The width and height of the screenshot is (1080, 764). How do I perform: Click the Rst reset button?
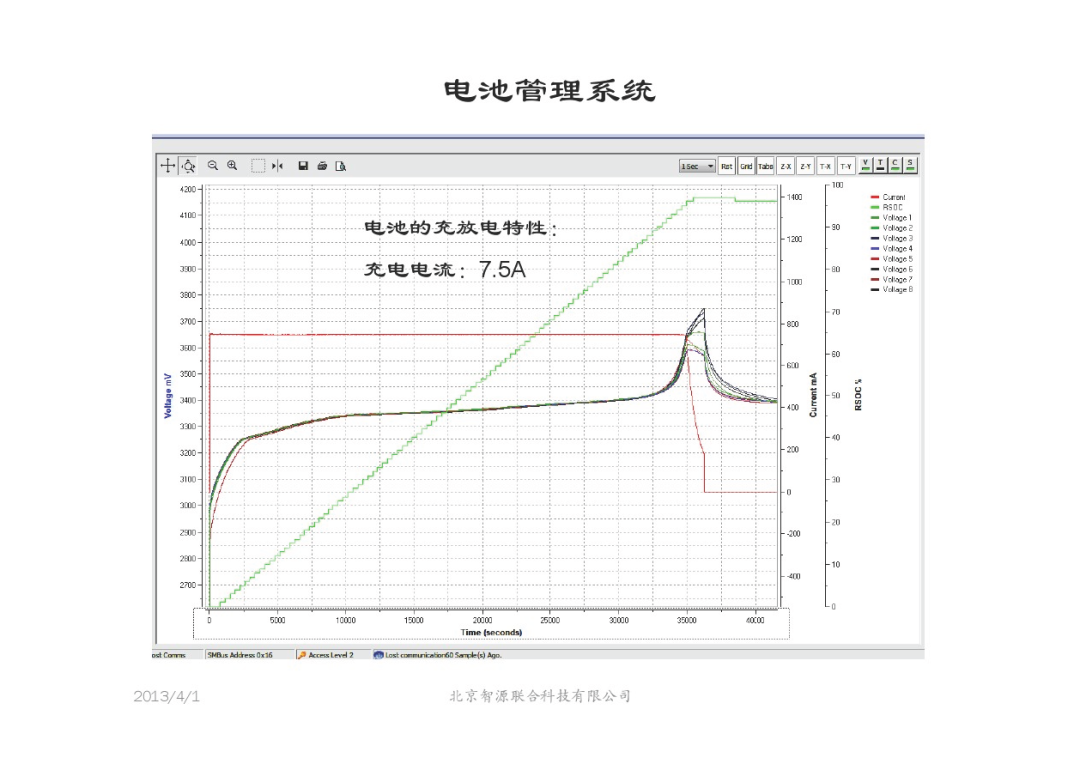(x=727, y=166)
